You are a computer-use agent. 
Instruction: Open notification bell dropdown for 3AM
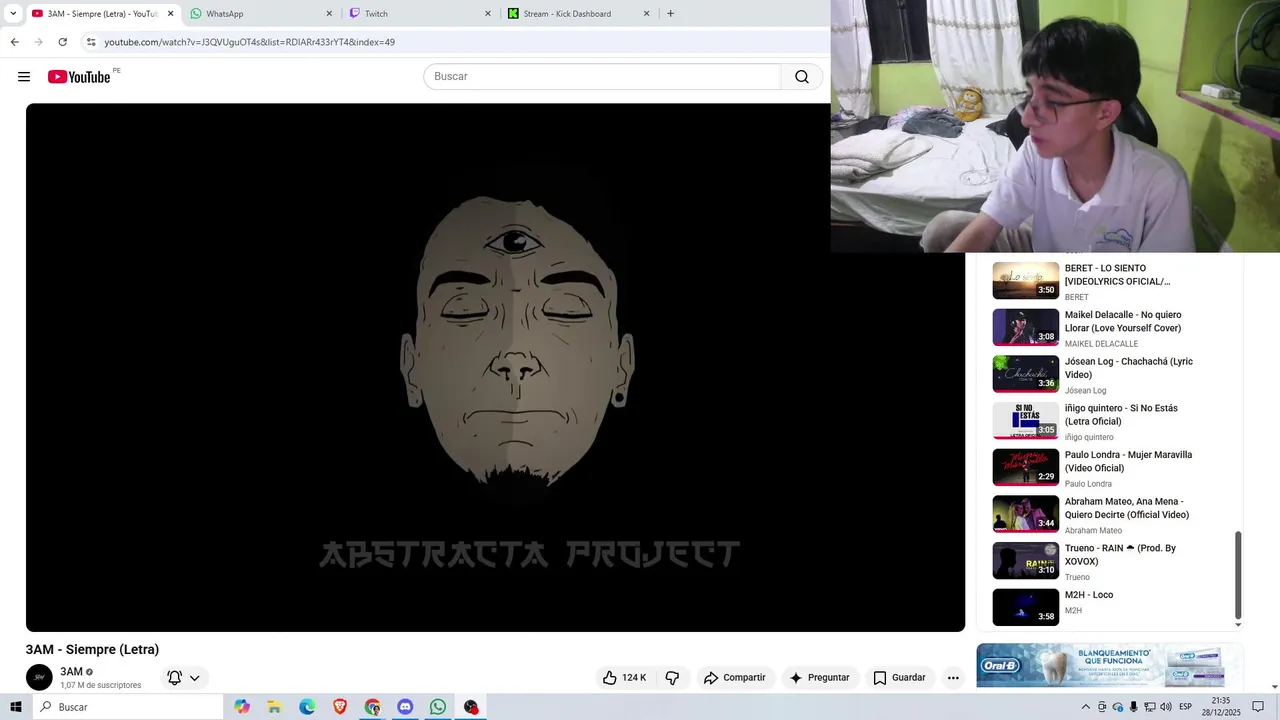pyautogui.click(x=184, y=678)
